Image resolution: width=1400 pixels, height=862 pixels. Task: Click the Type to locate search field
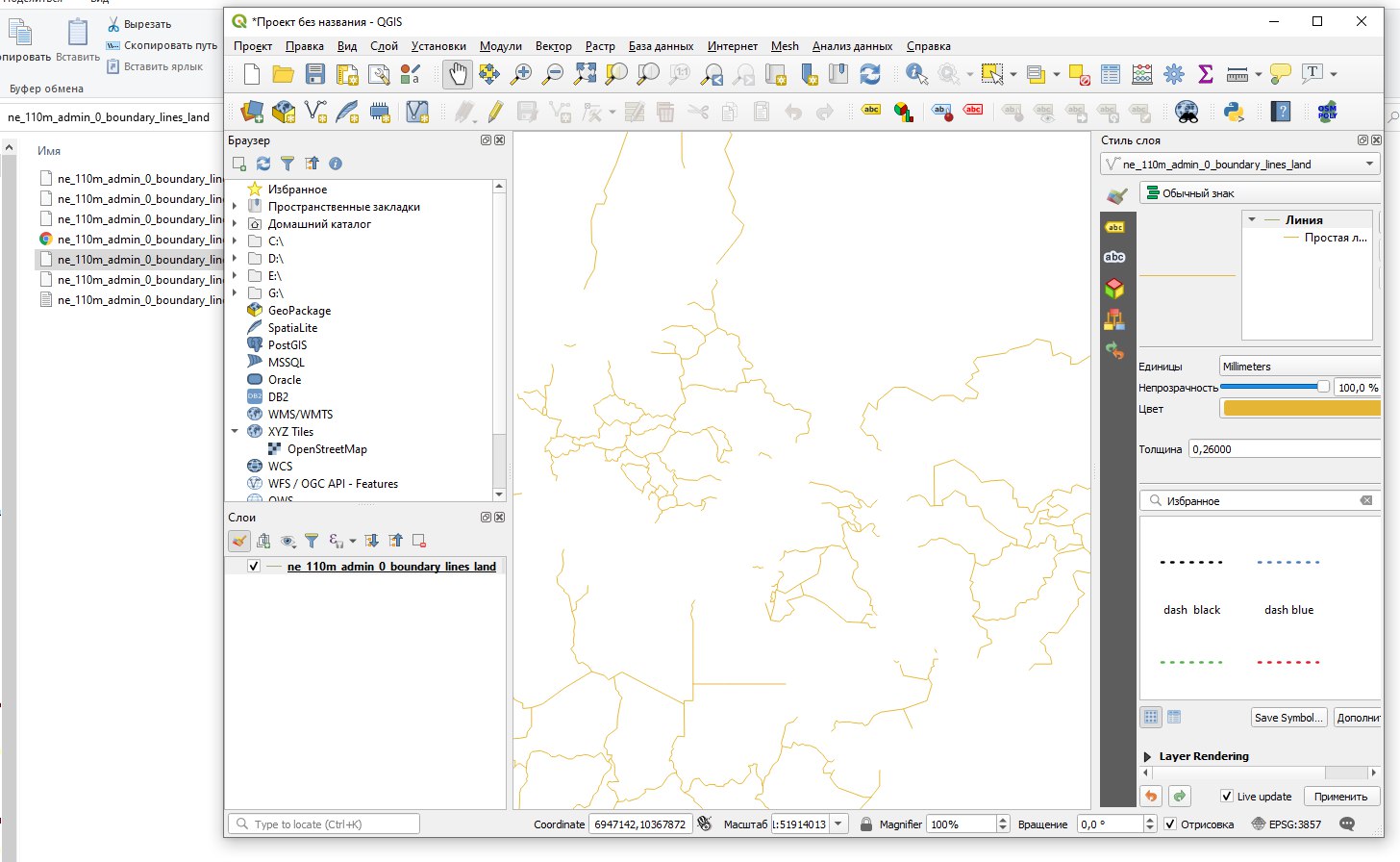pos(324,824)
